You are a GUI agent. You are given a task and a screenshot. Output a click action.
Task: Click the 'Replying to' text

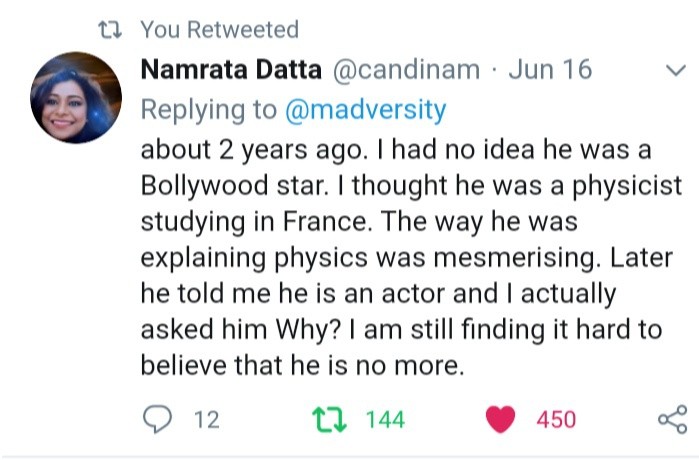(x=208, y=109)
